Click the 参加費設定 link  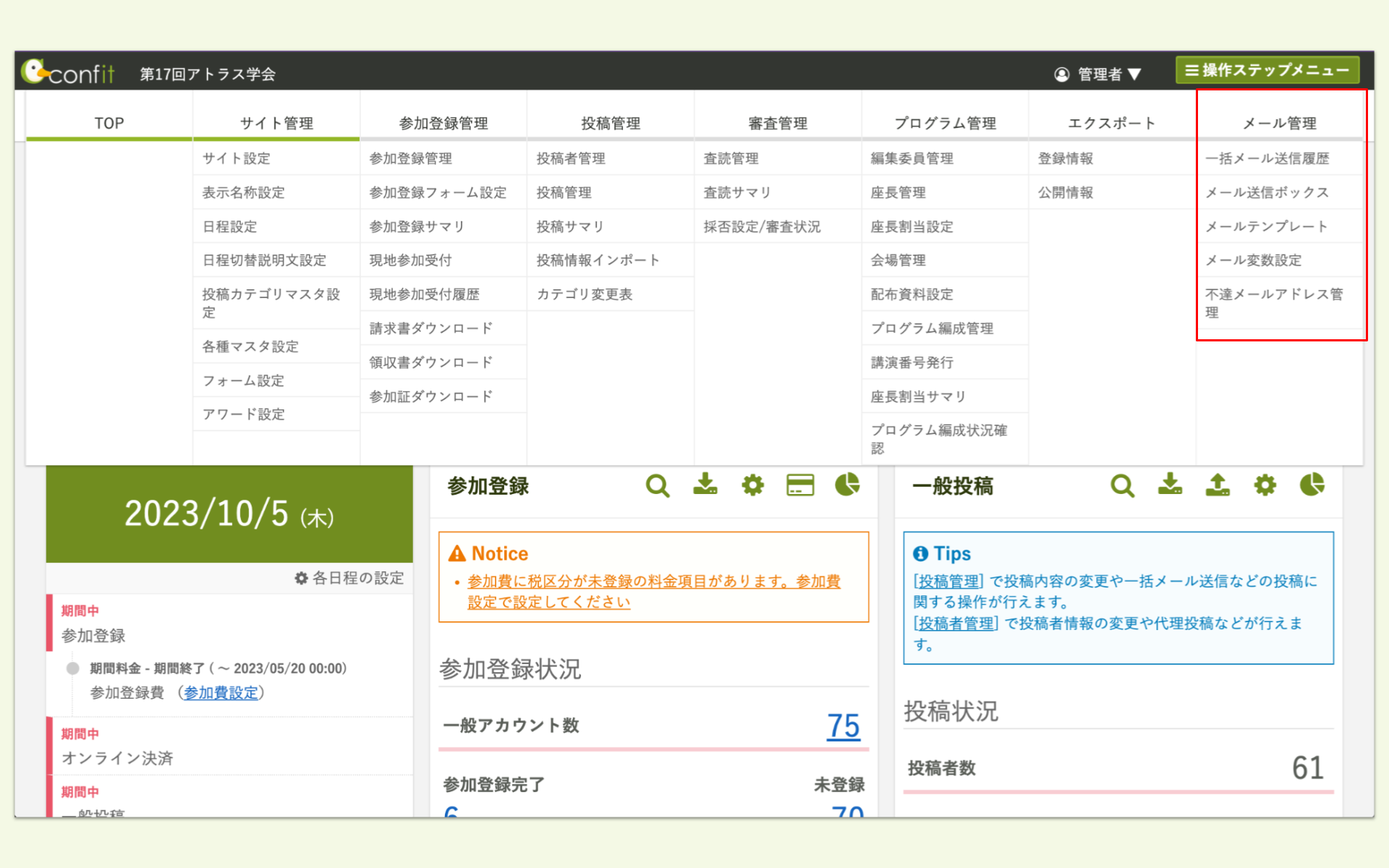click(x=221, y=693)
